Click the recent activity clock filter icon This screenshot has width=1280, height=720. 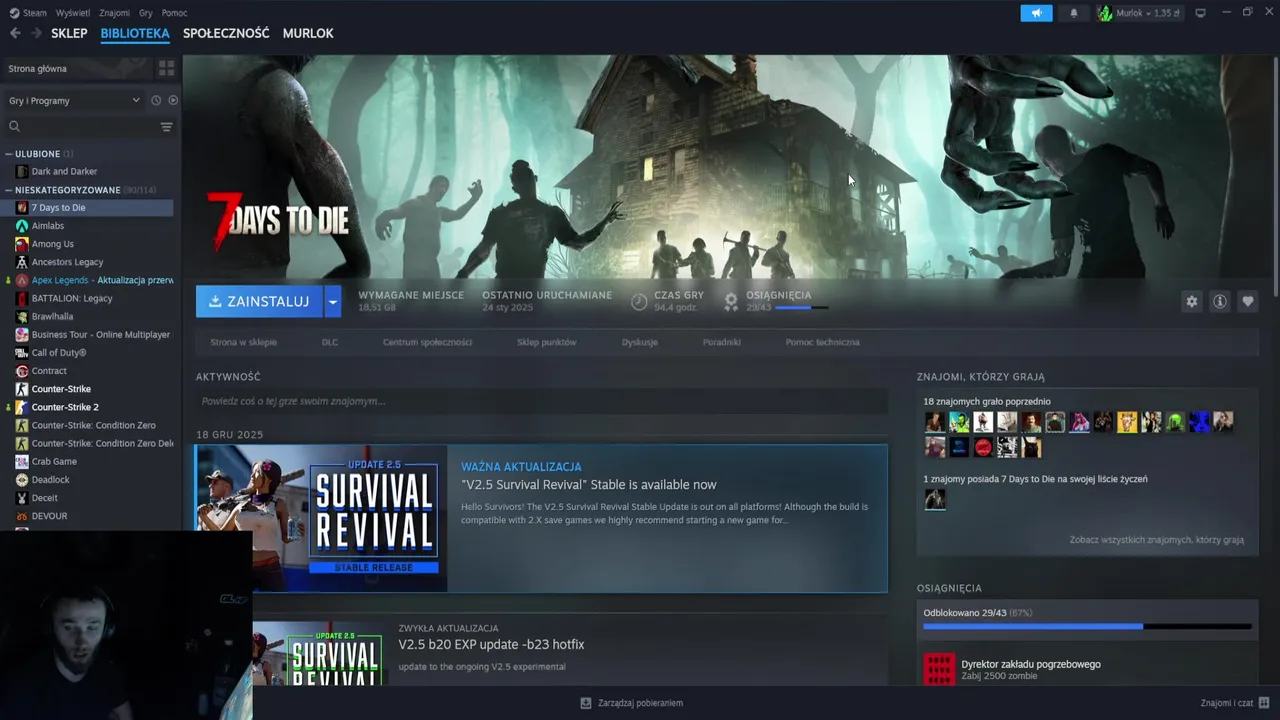coord(156,100)
